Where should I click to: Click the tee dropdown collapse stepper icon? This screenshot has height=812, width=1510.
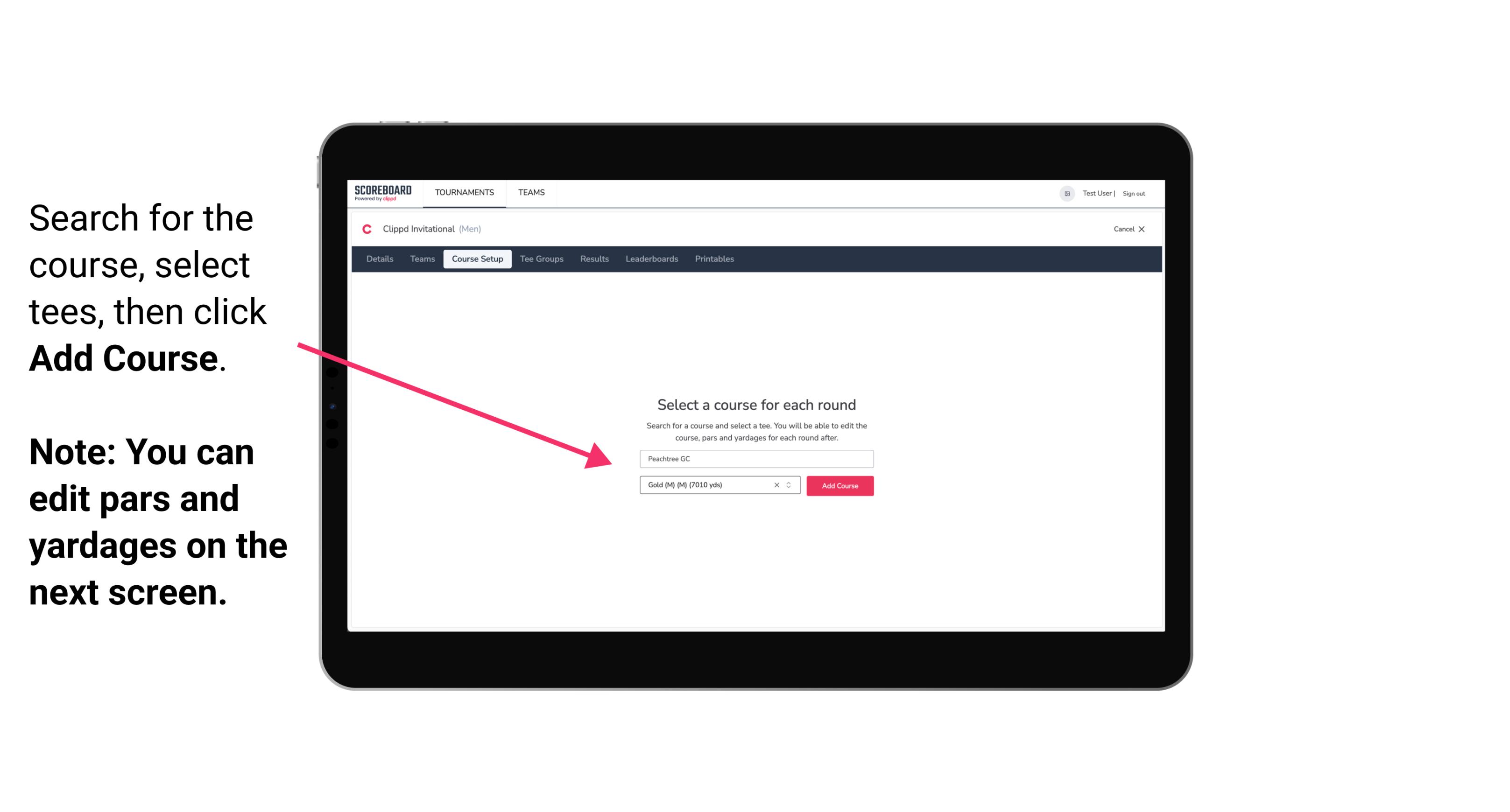(790, 485)
